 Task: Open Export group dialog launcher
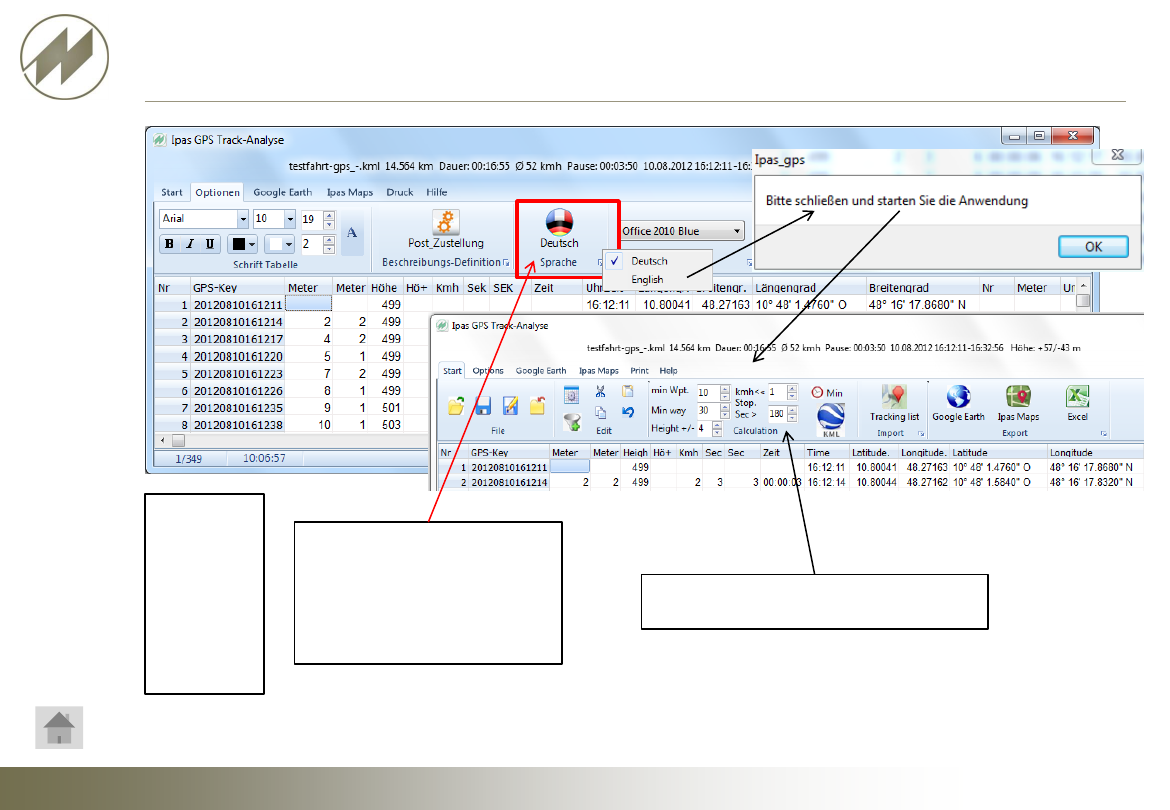click(x=1103, y=433)
